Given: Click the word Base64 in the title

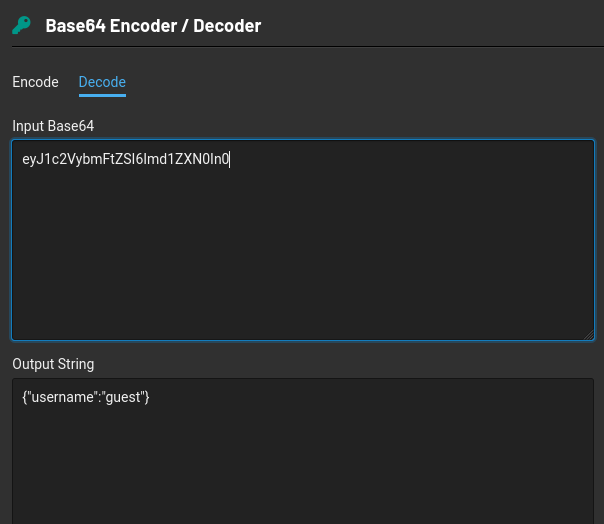Looking at the screenshot, I should coord(76,26).
